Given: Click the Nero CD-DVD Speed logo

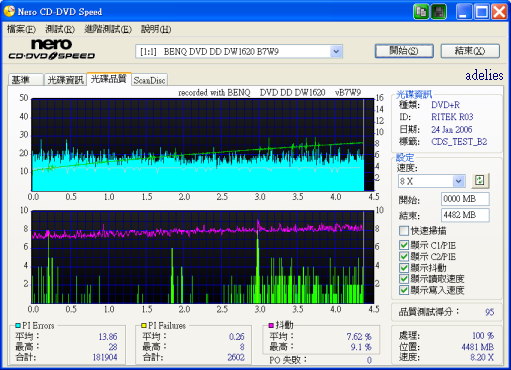Looking at the screenshot, I should (52, 49).
